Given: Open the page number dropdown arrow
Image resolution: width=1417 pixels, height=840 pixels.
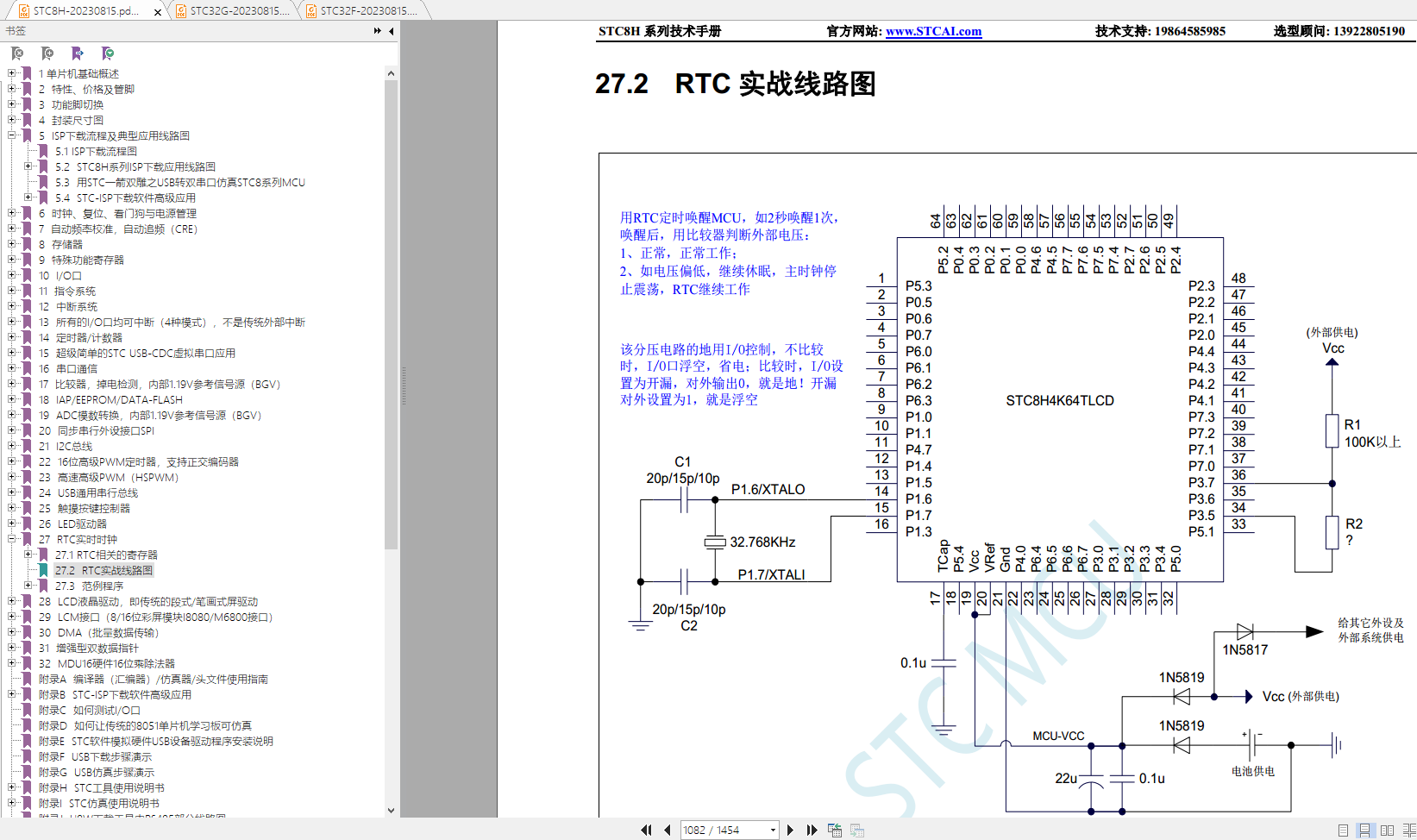Looking at the screenshot, I should pyautogui.click(x=773, y=830).
